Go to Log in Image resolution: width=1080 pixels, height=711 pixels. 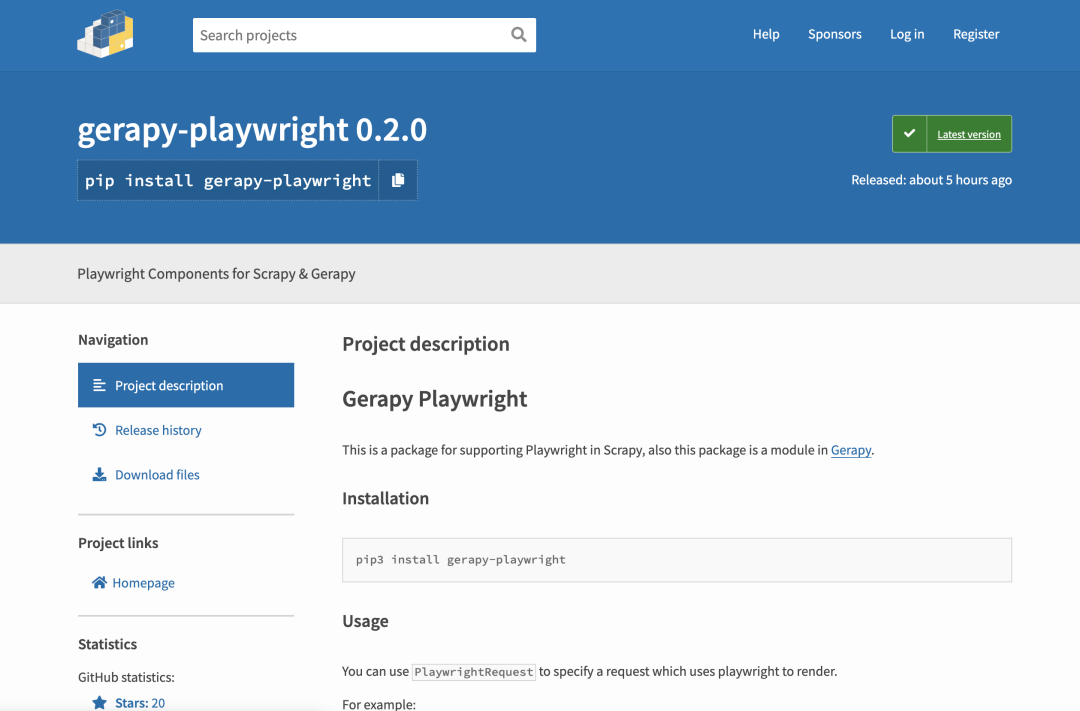(907, 34)
